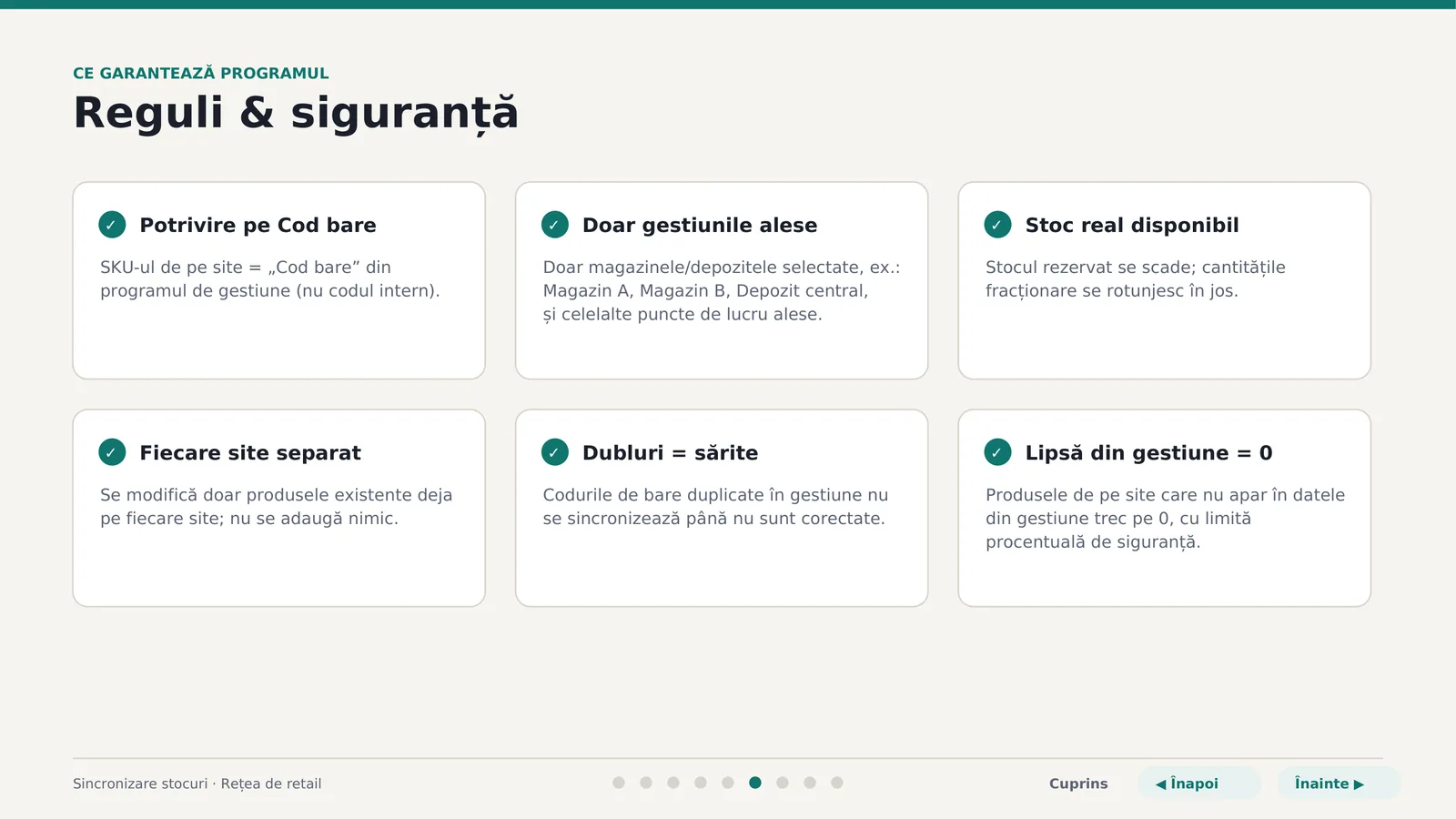
Task: Click the checkmark icon beside Doar gestiunile alese
Action: point(555,225)
